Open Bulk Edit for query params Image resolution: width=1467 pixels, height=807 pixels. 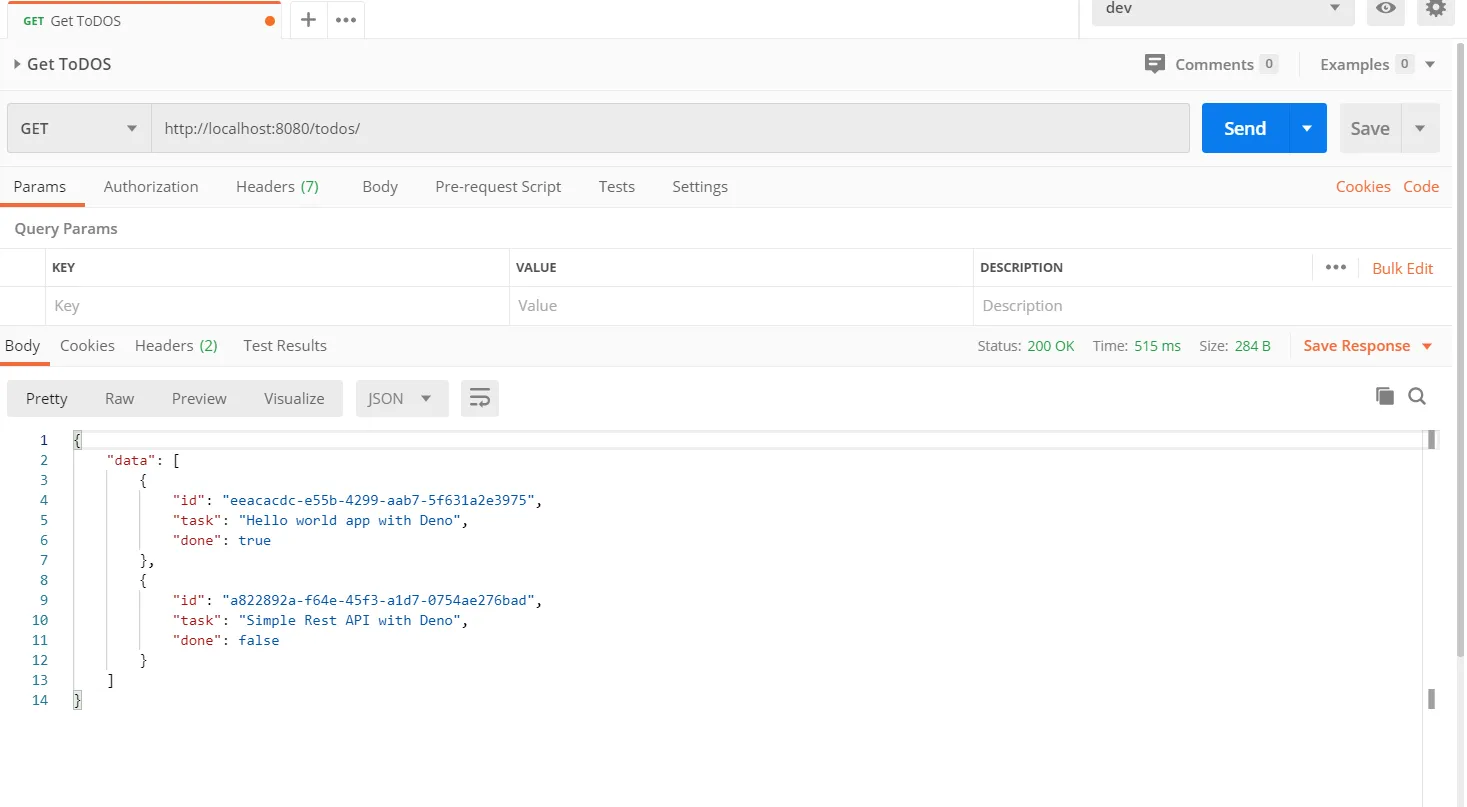point(1402,268)
